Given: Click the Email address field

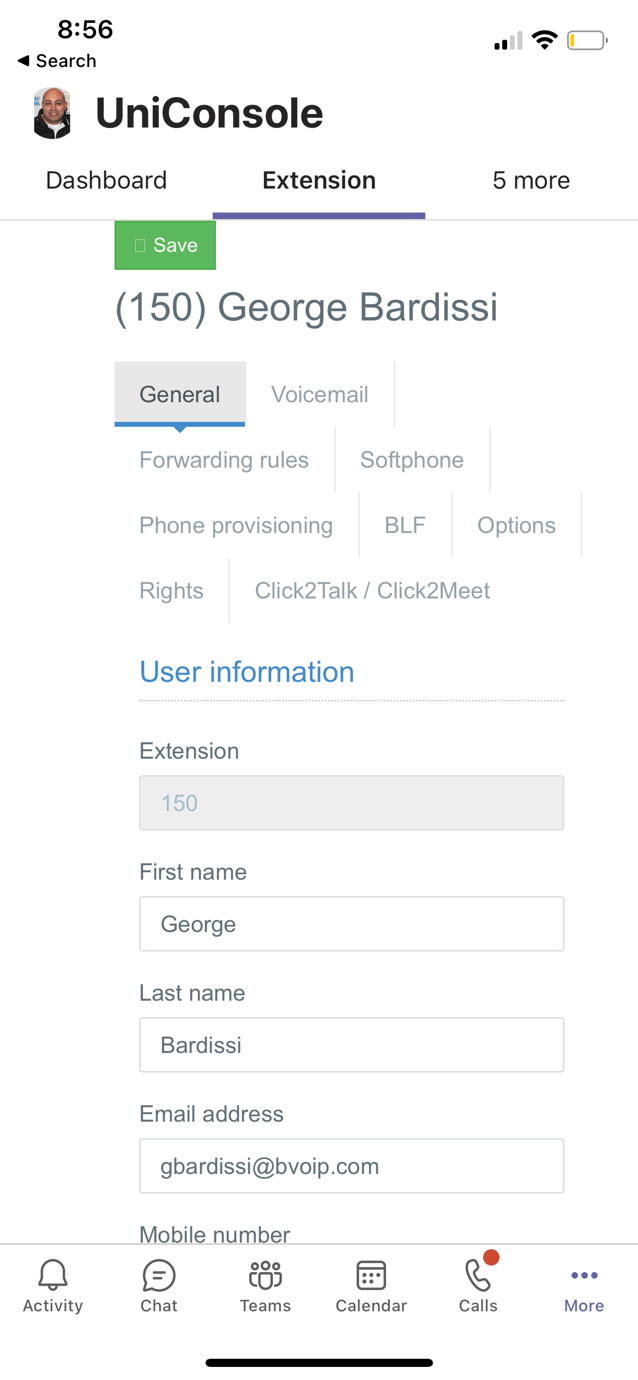Looking at the screenshot, I should click(x=352, y=1166).
